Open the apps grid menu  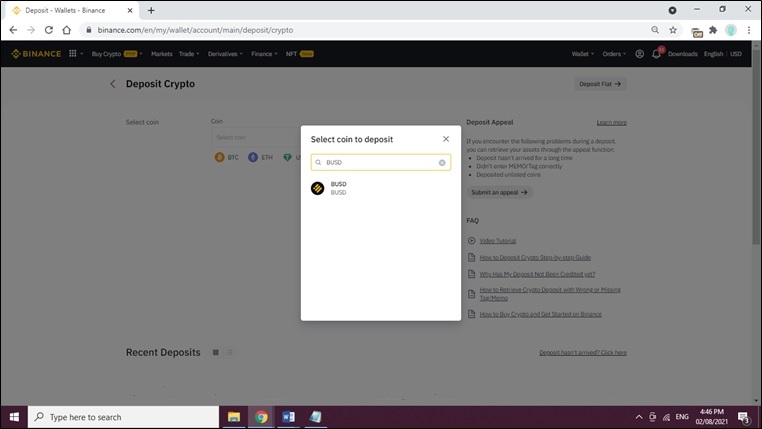pyautogui.click(x=73, y=53)
